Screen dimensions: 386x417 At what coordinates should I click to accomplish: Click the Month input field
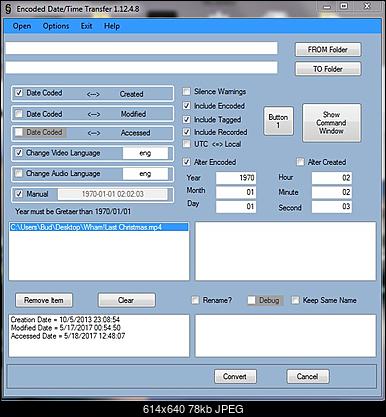click(x=236, y=192)
